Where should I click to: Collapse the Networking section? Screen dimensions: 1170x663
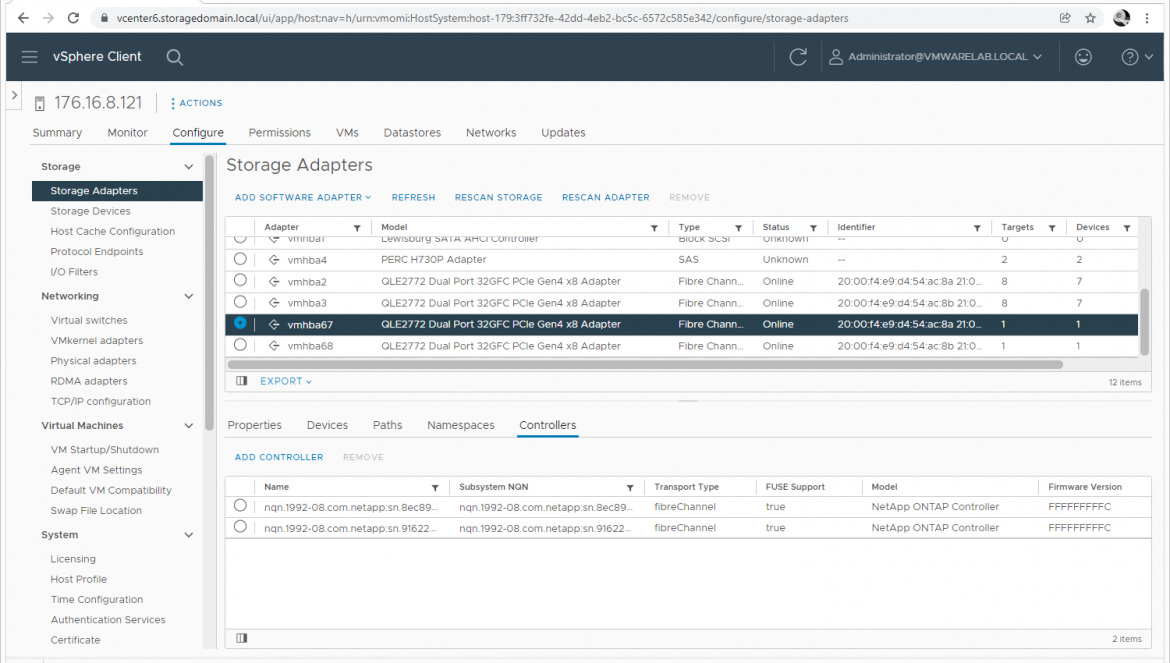click(189, 296)
